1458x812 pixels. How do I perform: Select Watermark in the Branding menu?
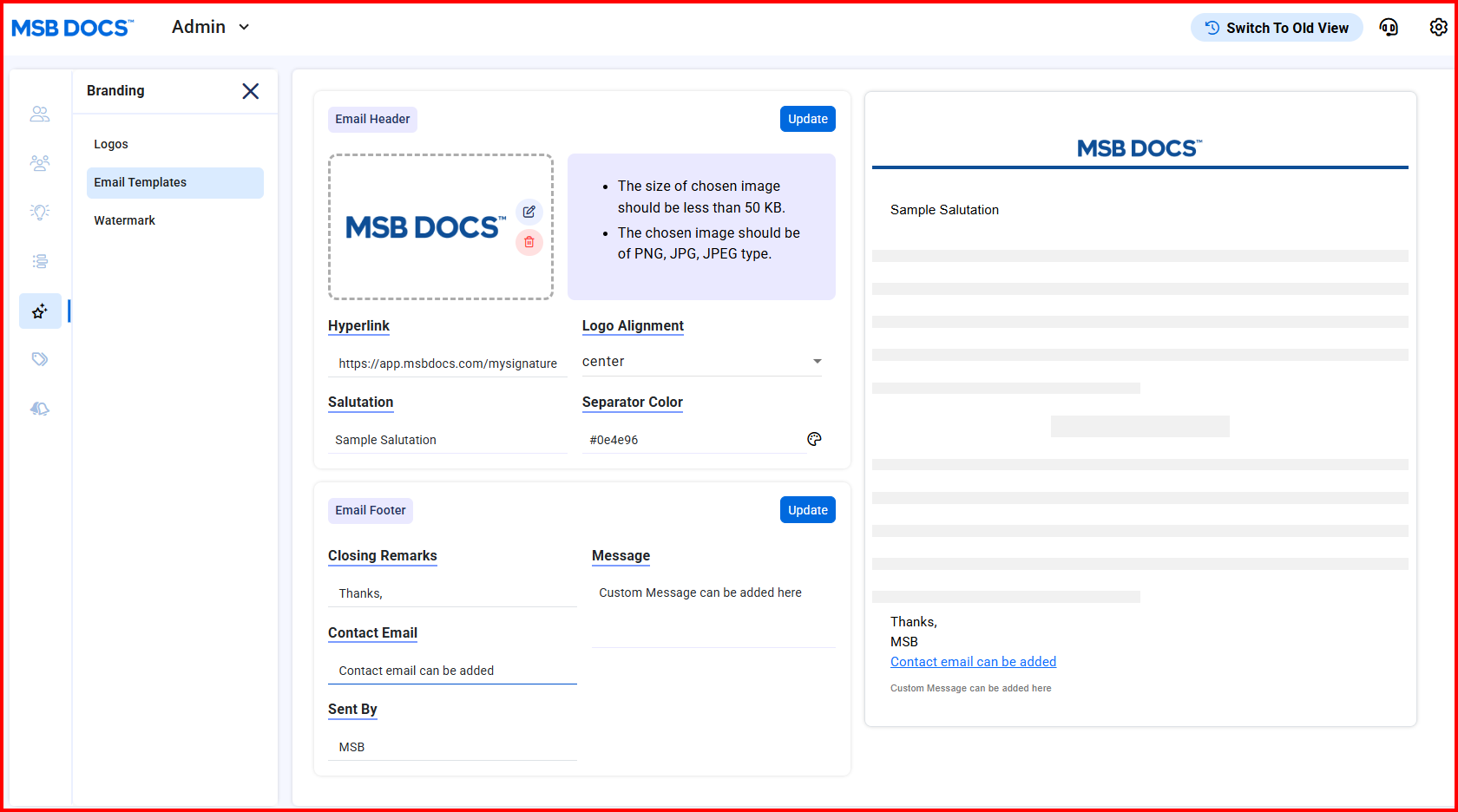click(125, 220)
